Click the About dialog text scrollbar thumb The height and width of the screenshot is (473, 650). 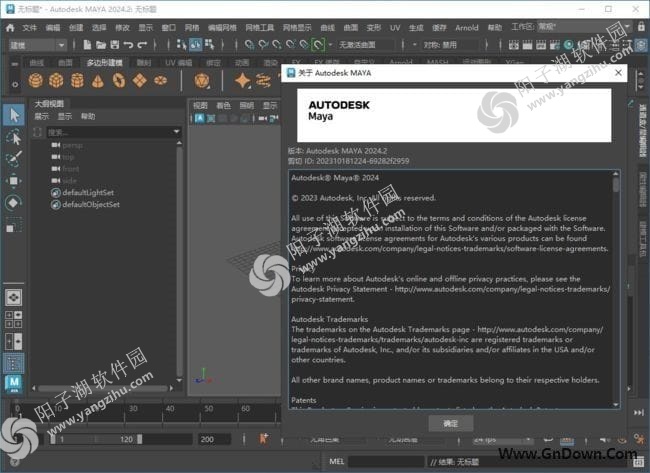616,184
